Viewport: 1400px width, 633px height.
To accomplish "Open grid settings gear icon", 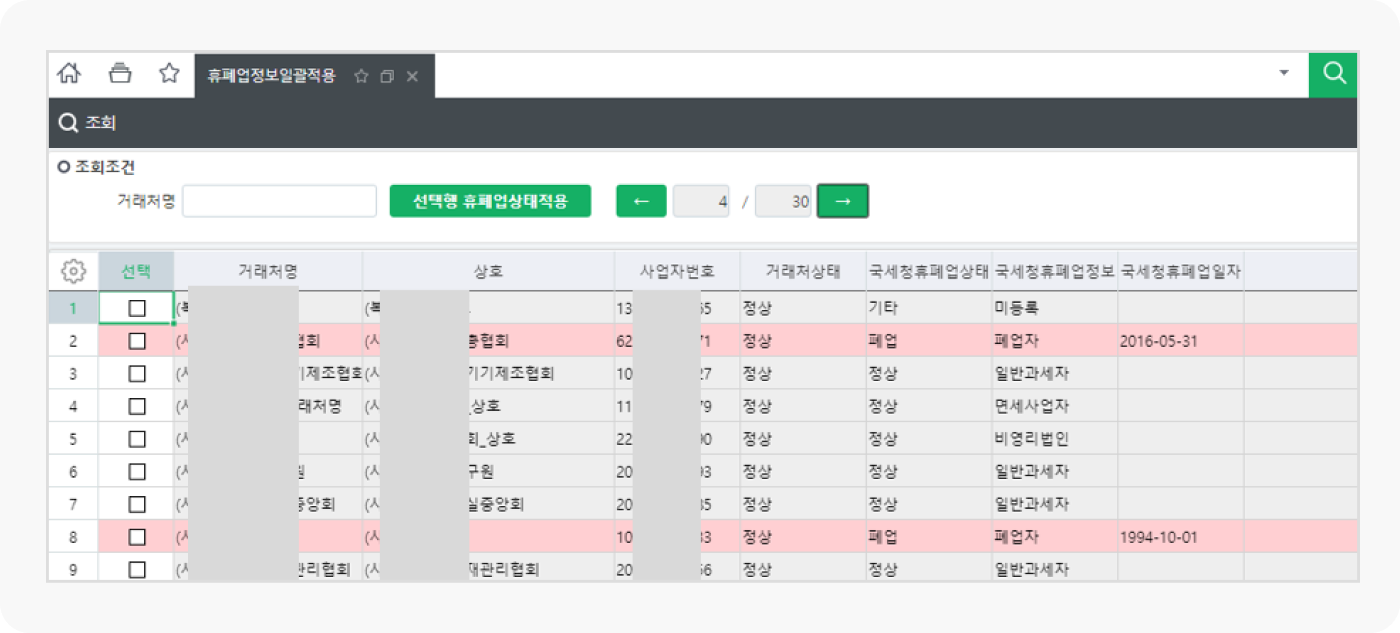I will 74,271.
